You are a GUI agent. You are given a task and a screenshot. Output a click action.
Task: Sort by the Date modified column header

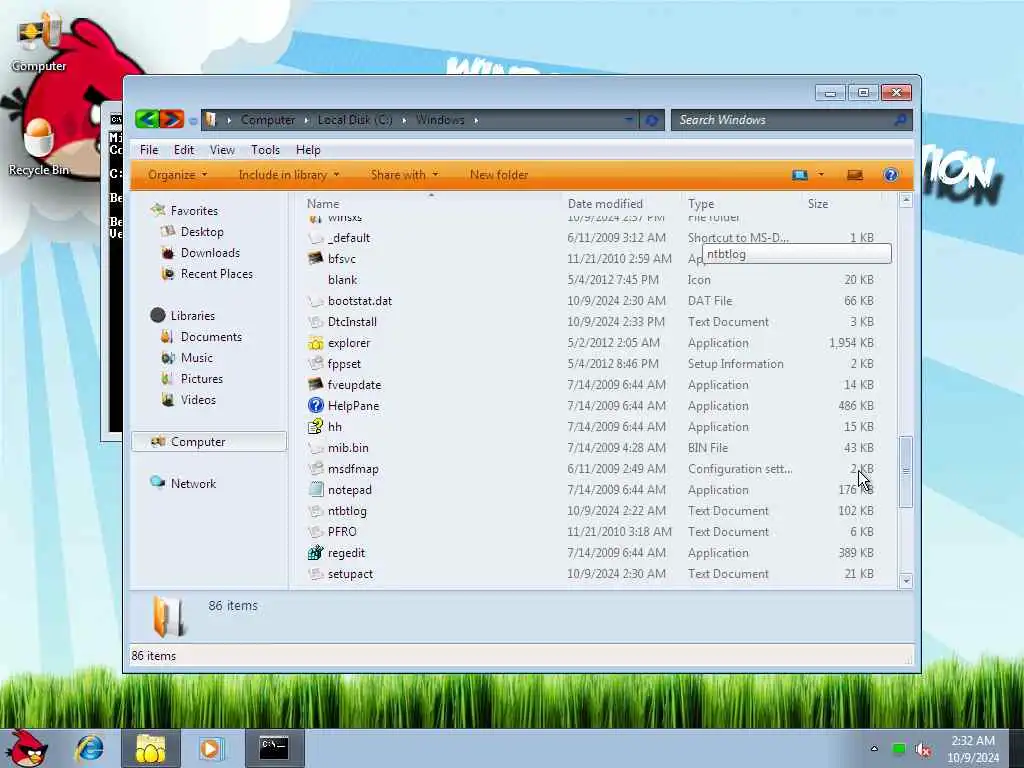click(620, 203)
